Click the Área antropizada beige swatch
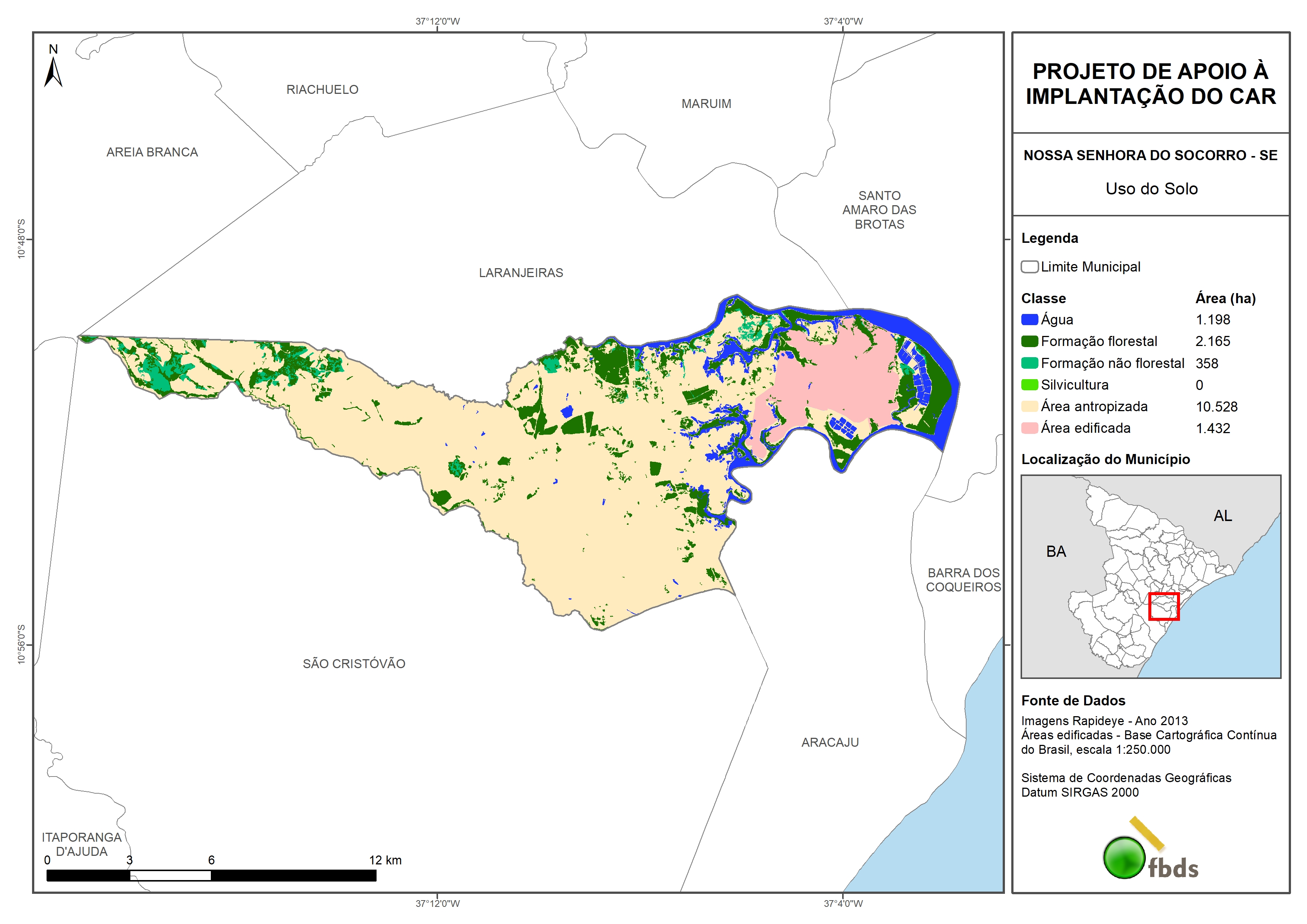The width and height of the screenshot is (1307, 924). [1029, 406]
